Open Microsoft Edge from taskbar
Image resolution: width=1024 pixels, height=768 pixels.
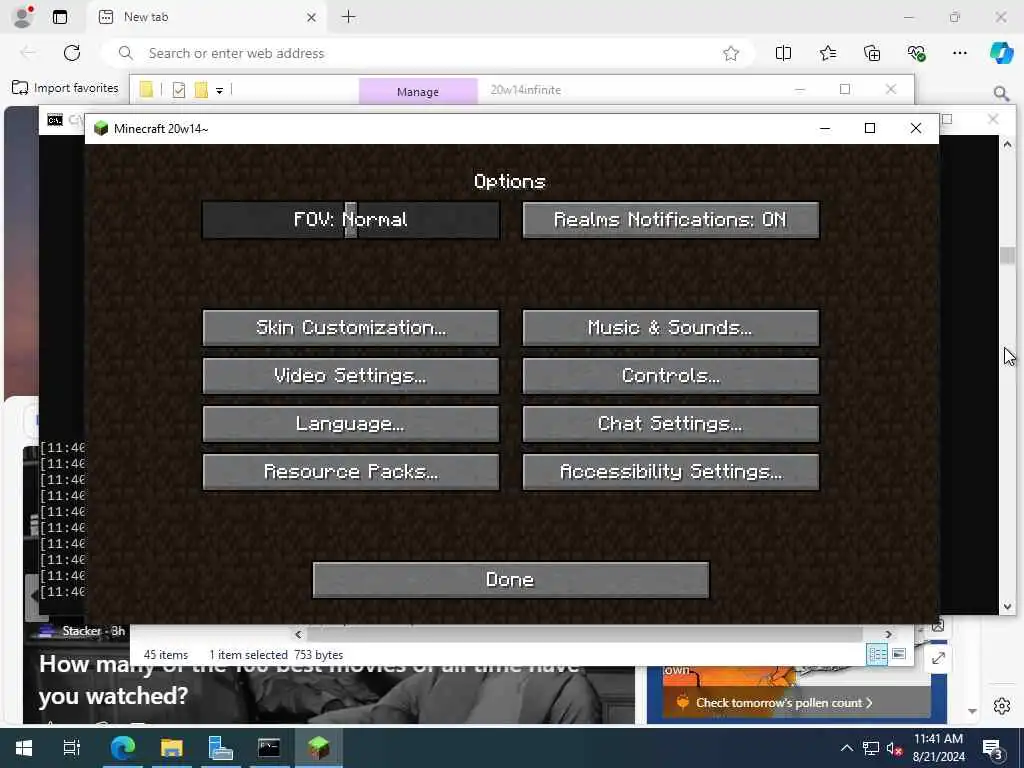[122, 748]
